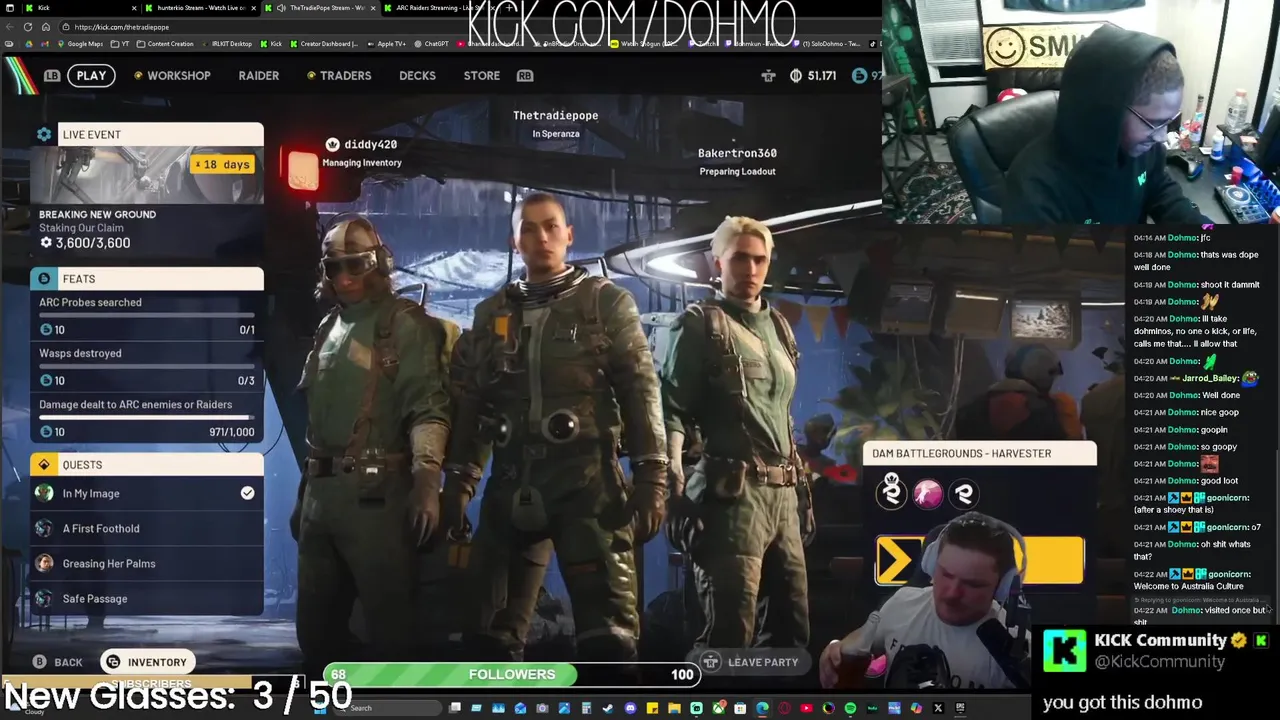Click the KICK Community overlay avatar
This screenshot has height=720, width=1280.
(x=1064, y=651)
